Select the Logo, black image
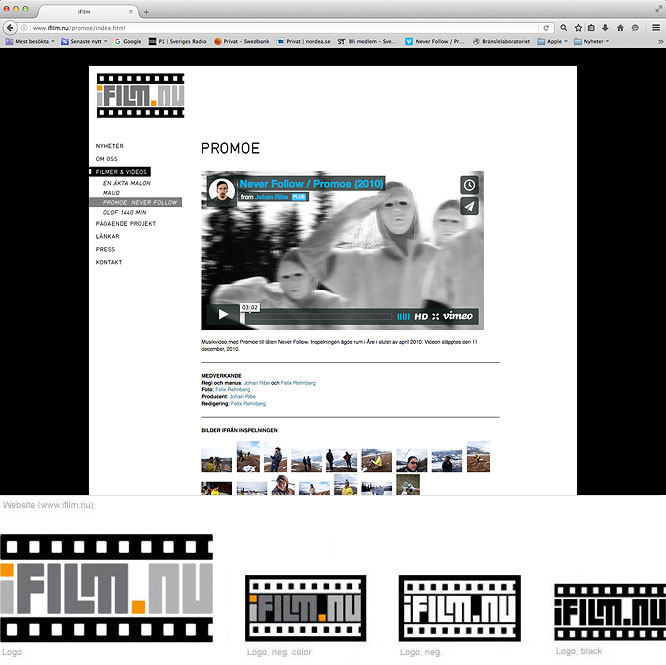Screen dimensions: 666x665 [x=610, y=612]
